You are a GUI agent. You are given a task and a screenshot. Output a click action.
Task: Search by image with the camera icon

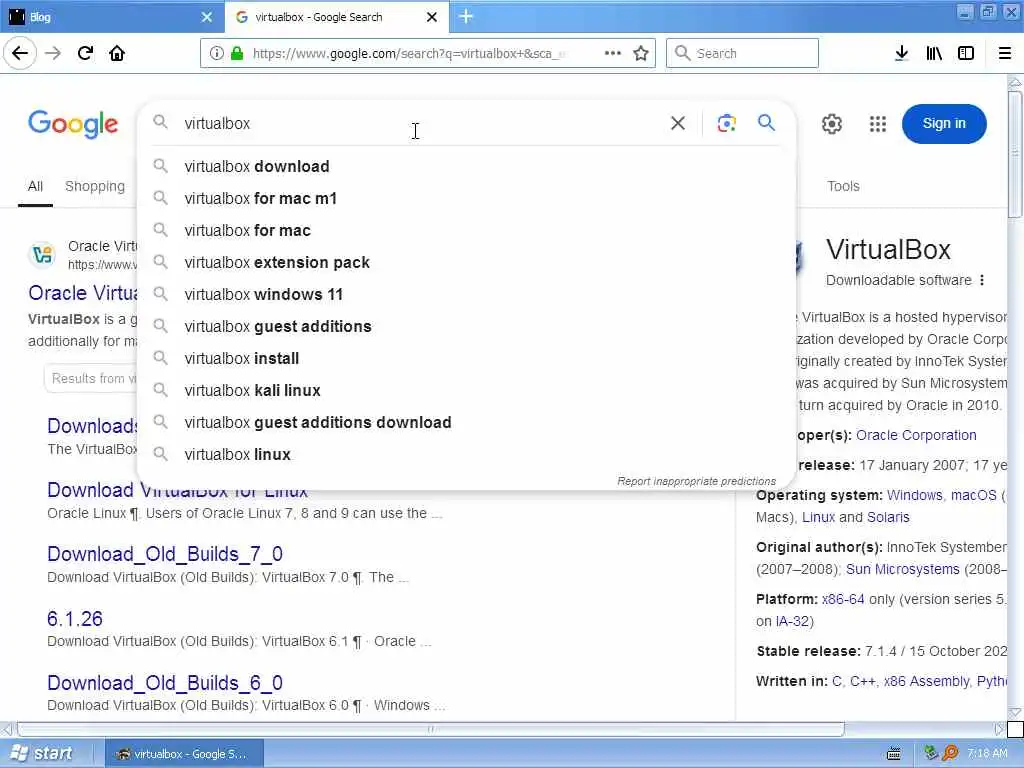(x=726, y=123)
